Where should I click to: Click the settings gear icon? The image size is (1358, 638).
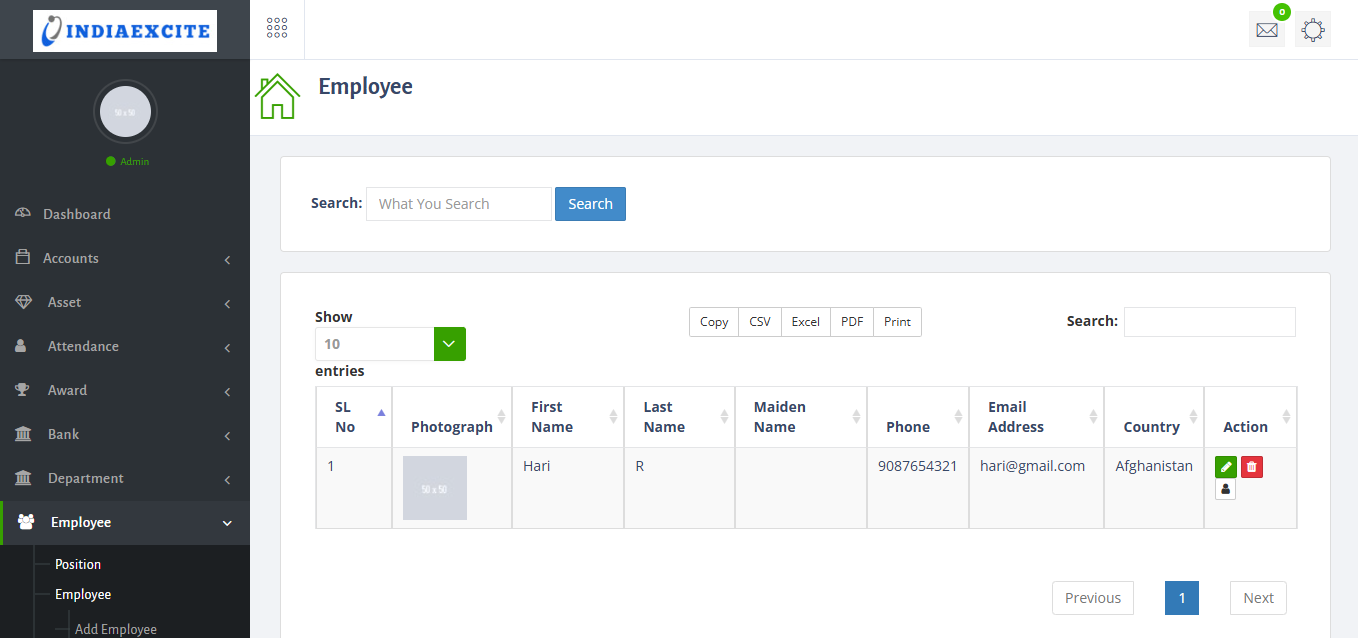point(1313,30)
